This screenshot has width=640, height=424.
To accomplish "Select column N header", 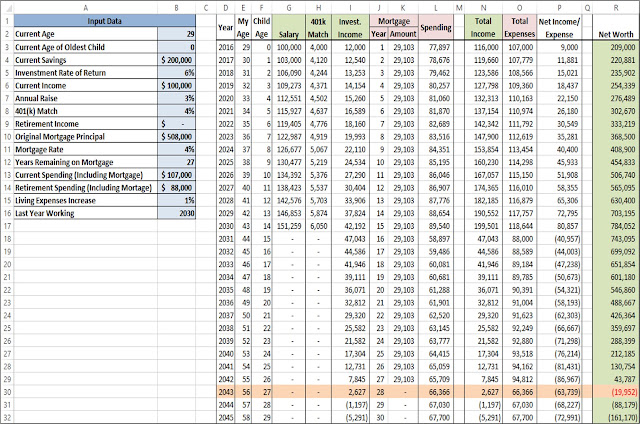I will tap(484, 7).
